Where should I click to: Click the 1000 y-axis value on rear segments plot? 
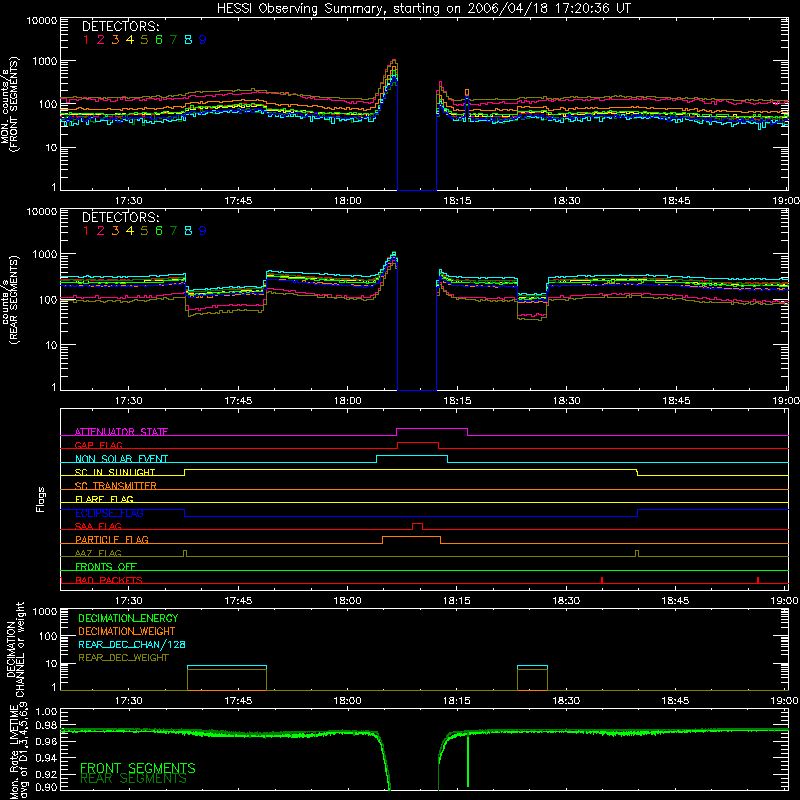(45, 254)
